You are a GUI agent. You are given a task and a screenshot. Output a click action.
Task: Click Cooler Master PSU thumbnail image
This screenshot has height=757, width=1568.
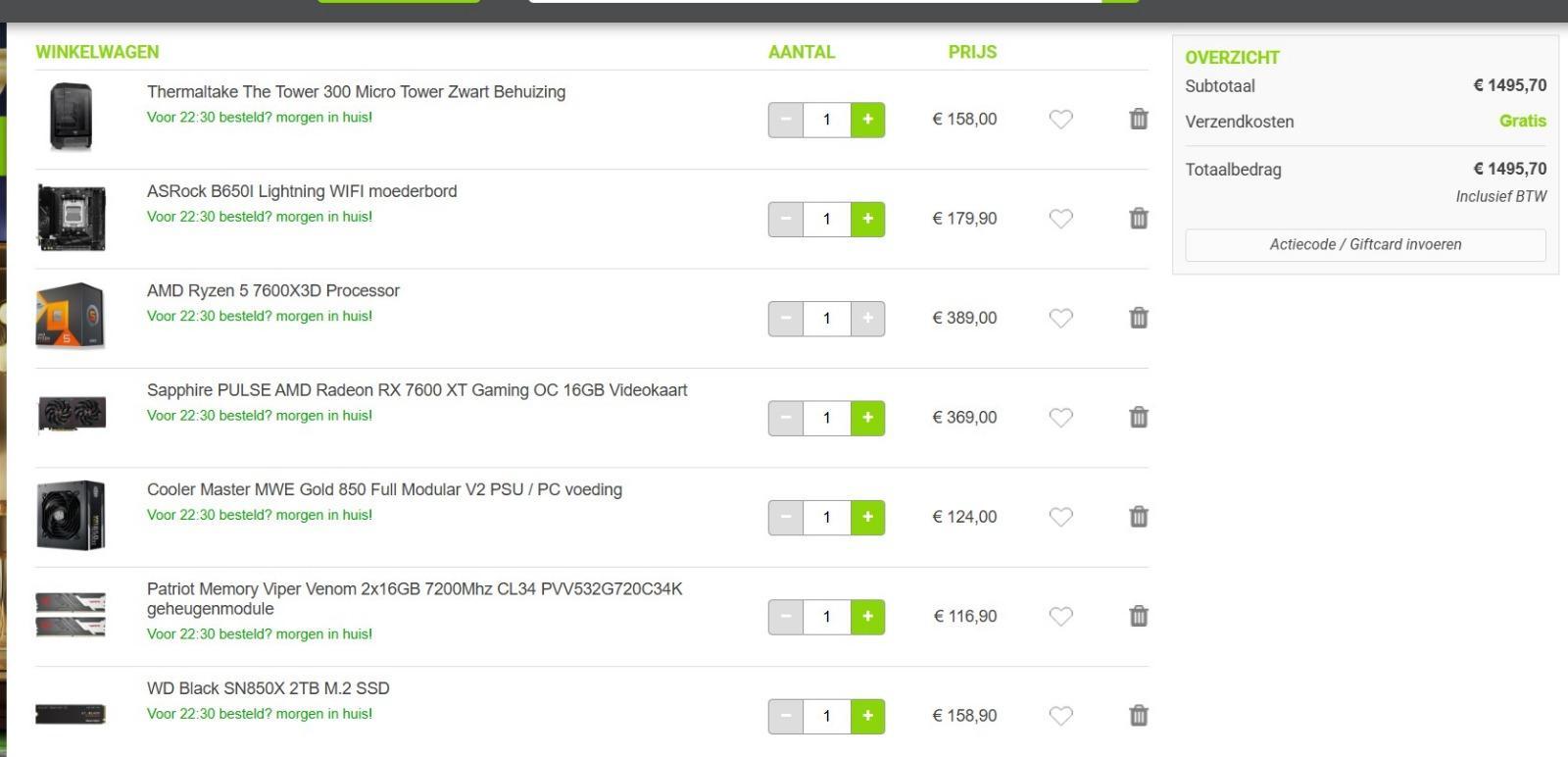(71, 515)
